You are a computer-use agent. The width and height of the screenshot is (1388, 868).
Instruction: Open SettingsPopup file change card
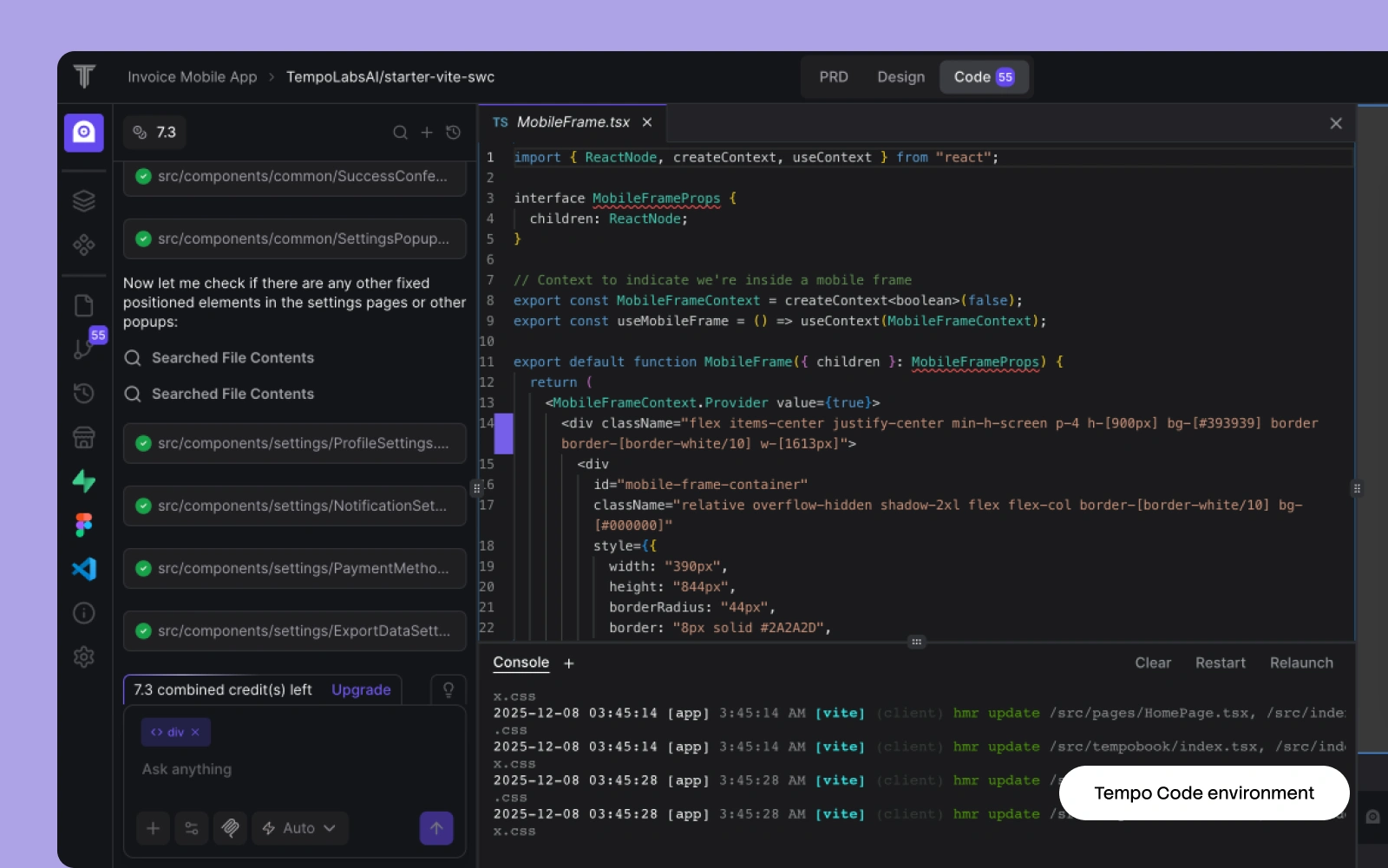pyautogui.click(x=295, y=238)
